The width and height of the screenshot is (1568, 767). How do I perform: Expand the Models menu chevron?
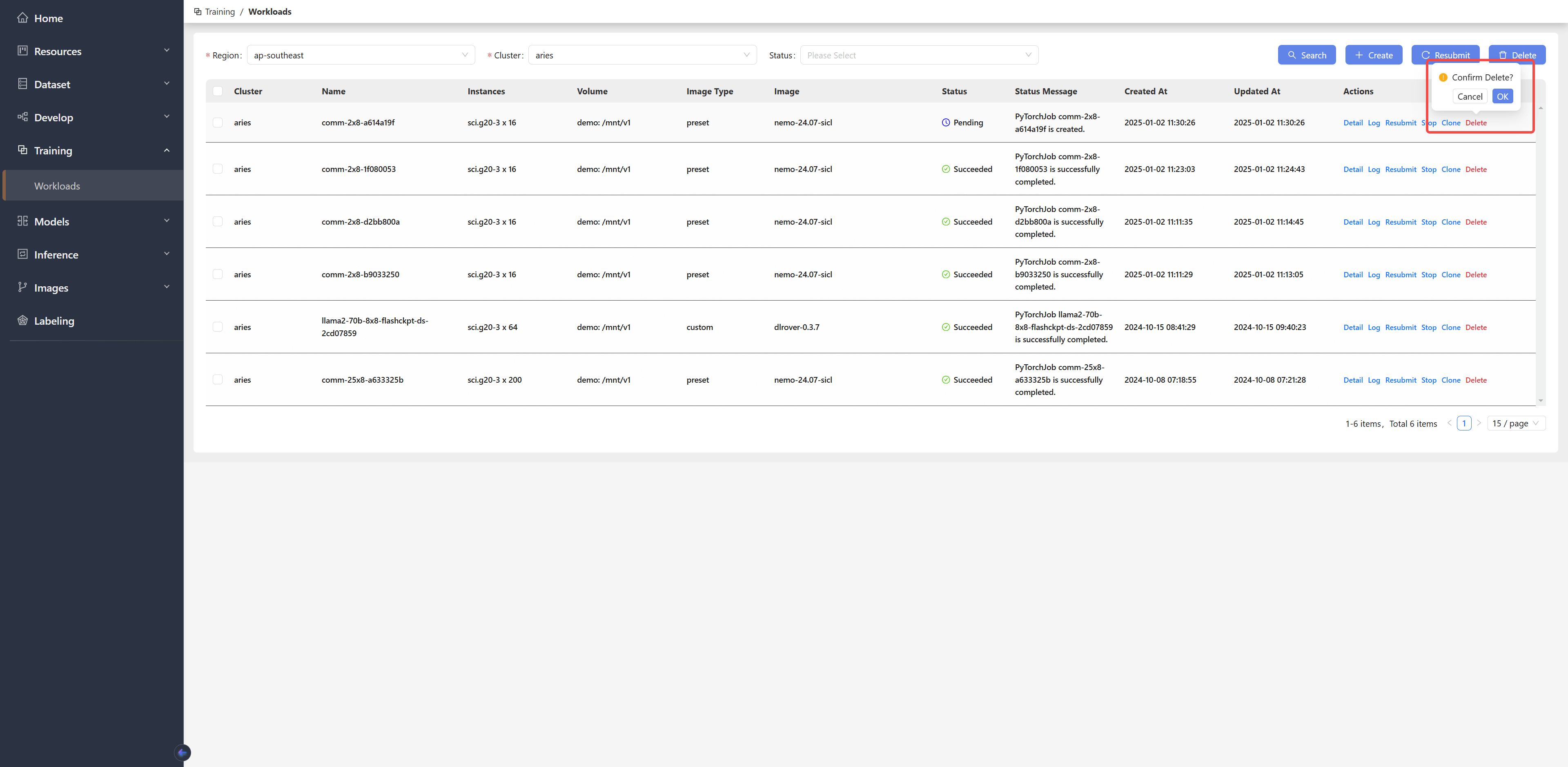click(x=167, y=221)
